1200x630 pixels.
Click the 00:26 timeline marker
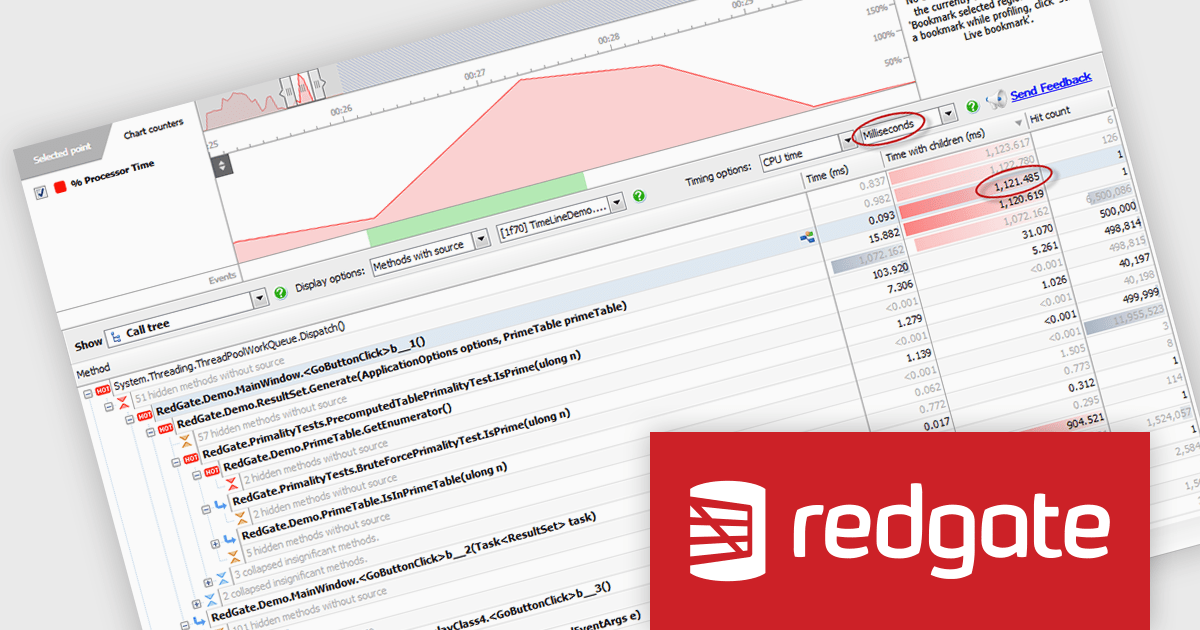342,110
